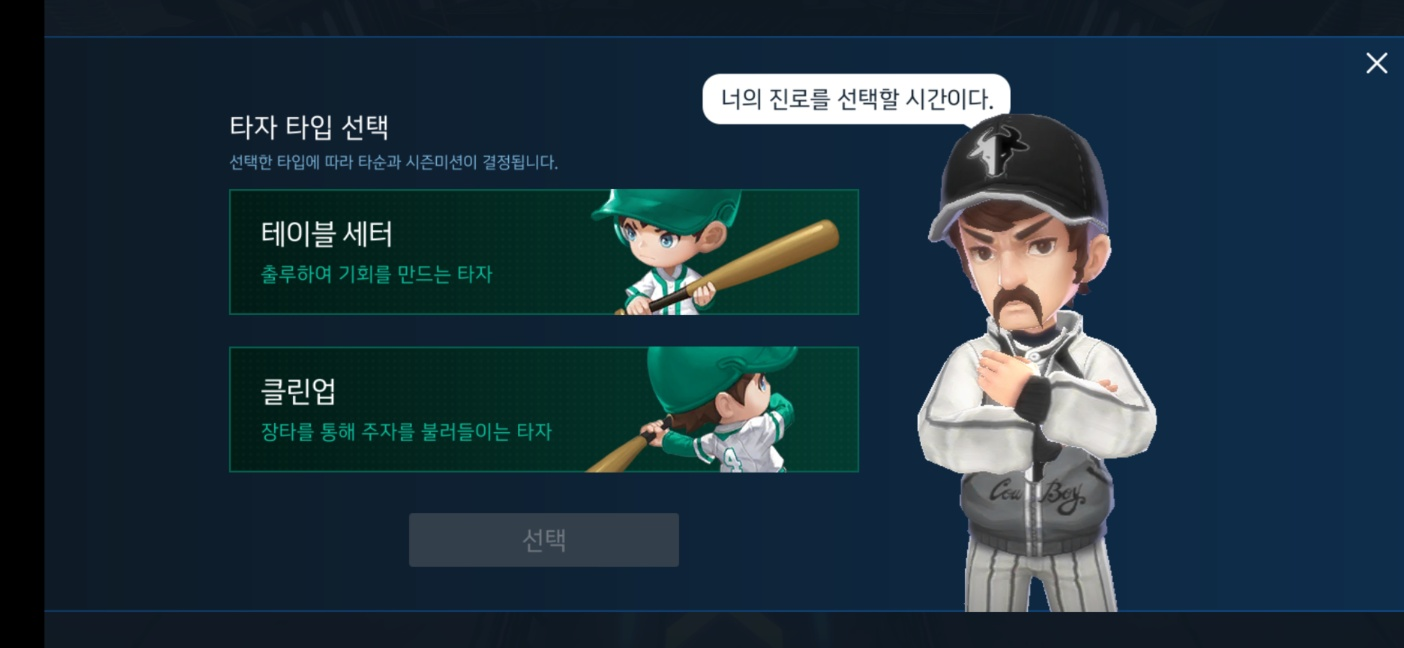Click the 타자 타입 선택 heading
The height and width of the screenshot is (648, 1404).
click(x=309, y=127)
